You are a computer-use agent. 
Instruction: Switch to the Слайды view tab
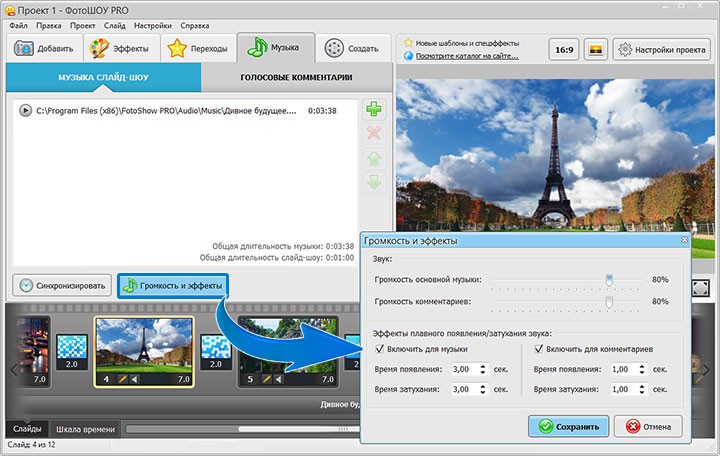[x=27, y=429]
